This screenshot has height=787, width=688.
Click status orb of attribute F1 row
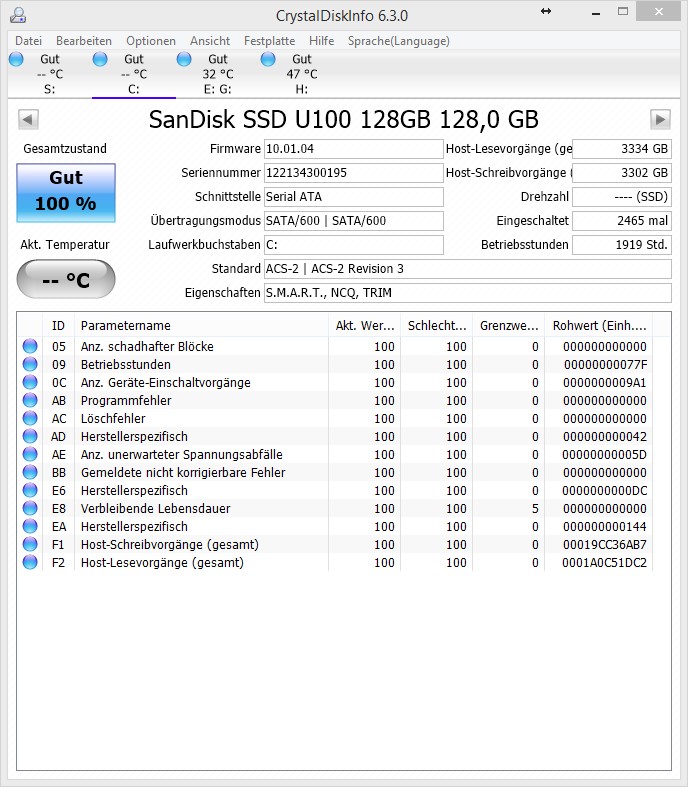click(x=30, y=545)
